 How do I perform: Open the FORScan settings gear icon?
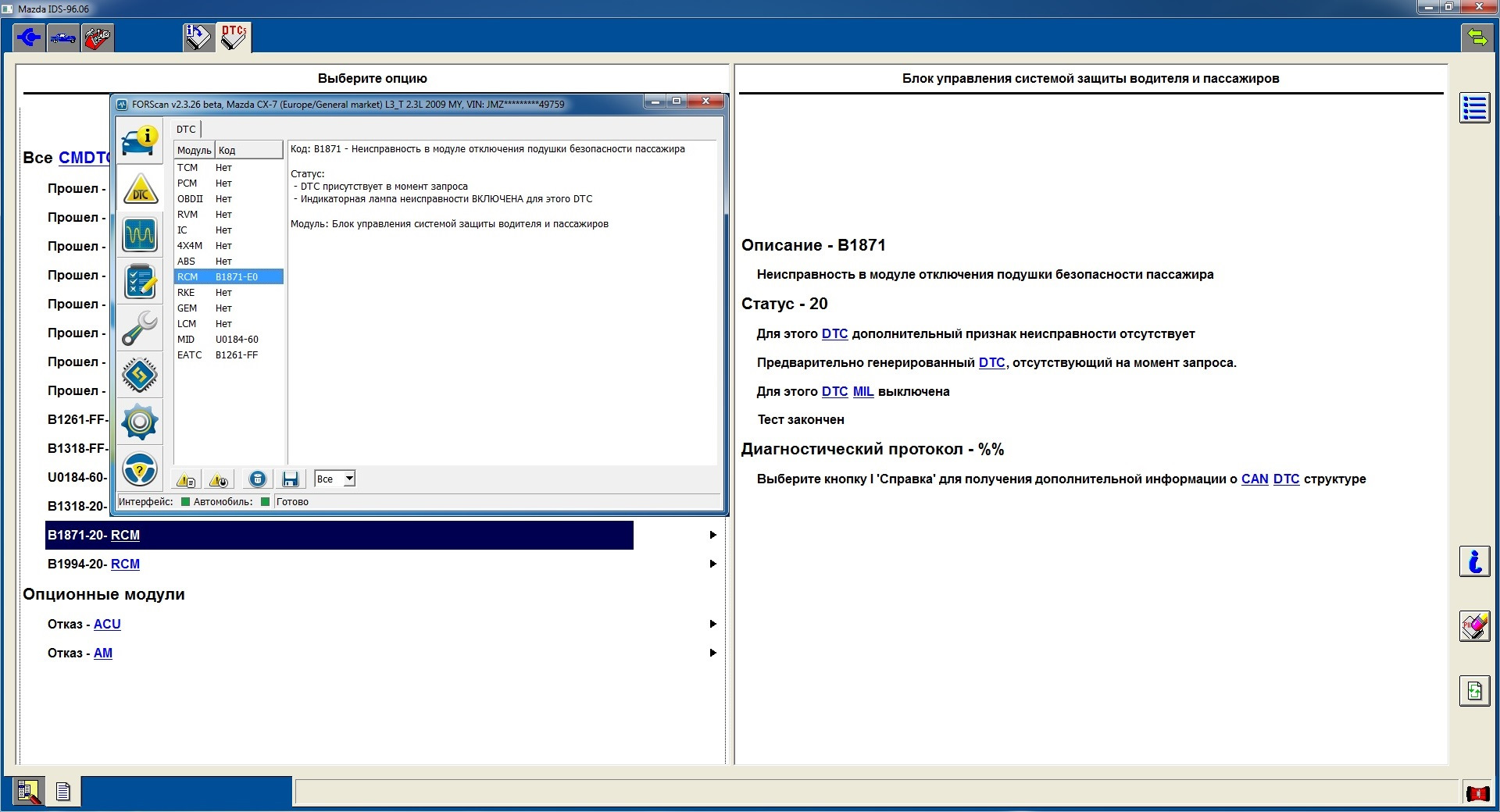tap(140, 422)
